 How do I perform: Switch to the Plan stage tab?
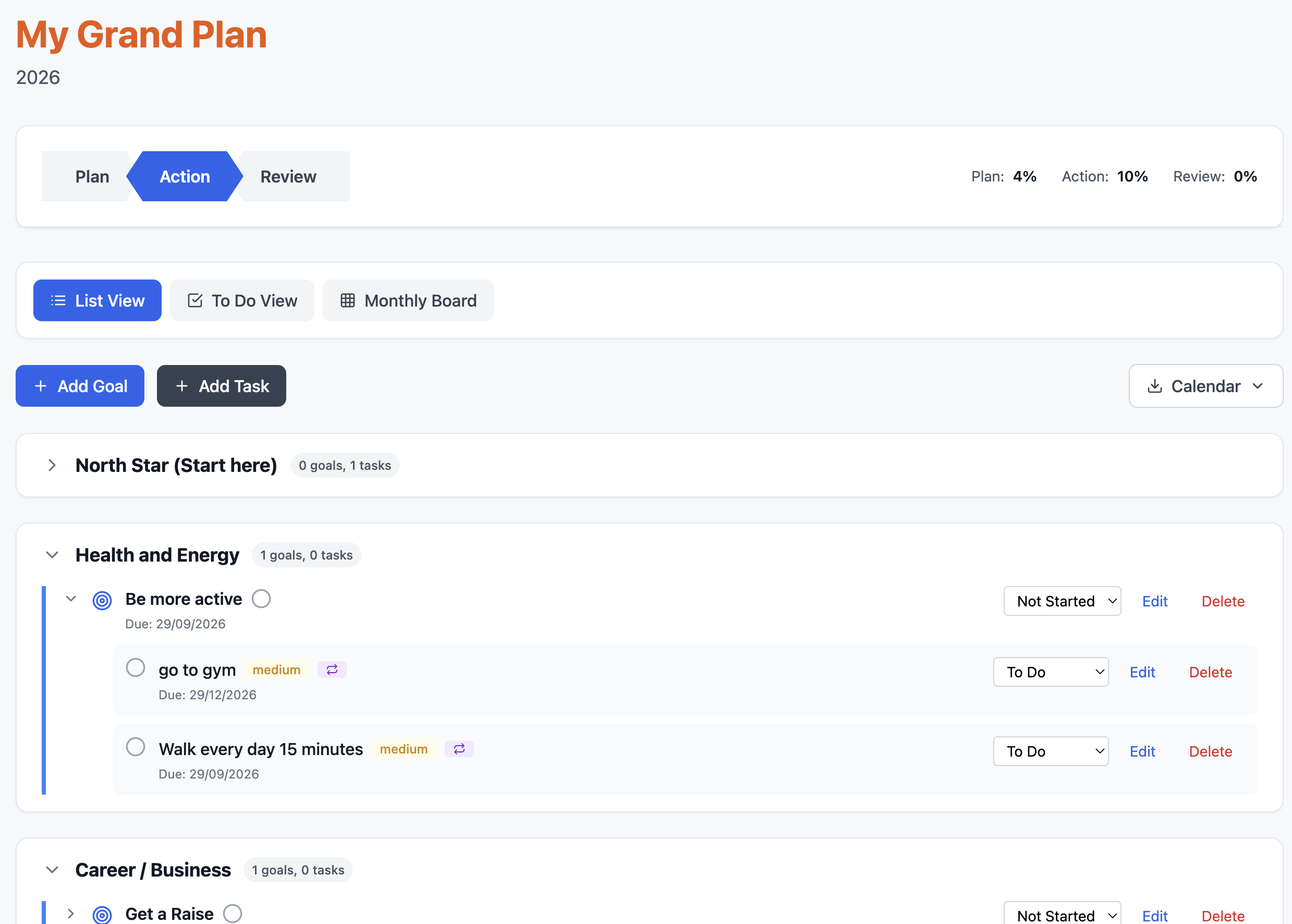[92, 176]
